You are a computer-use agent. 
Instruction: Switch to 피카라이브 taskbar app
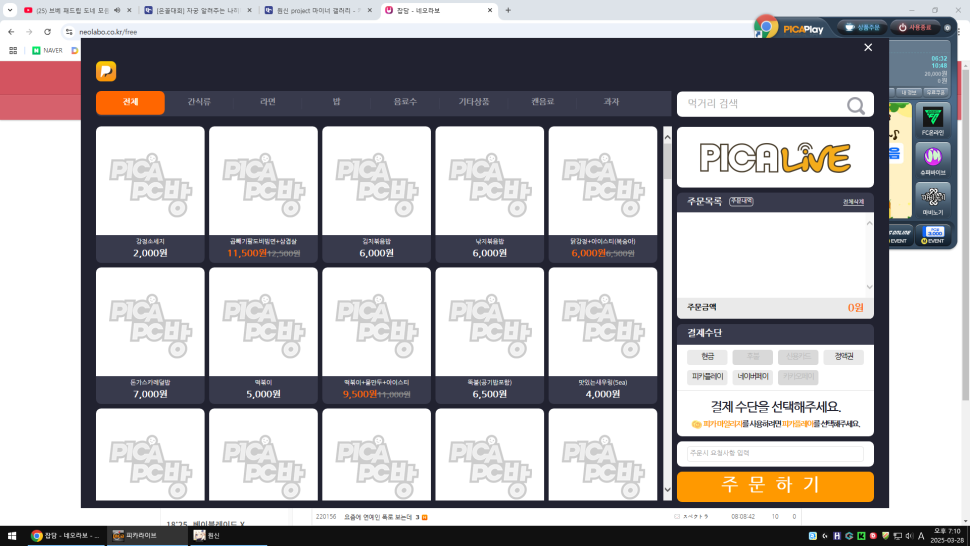pyautogui.click(x=147, y=536)
